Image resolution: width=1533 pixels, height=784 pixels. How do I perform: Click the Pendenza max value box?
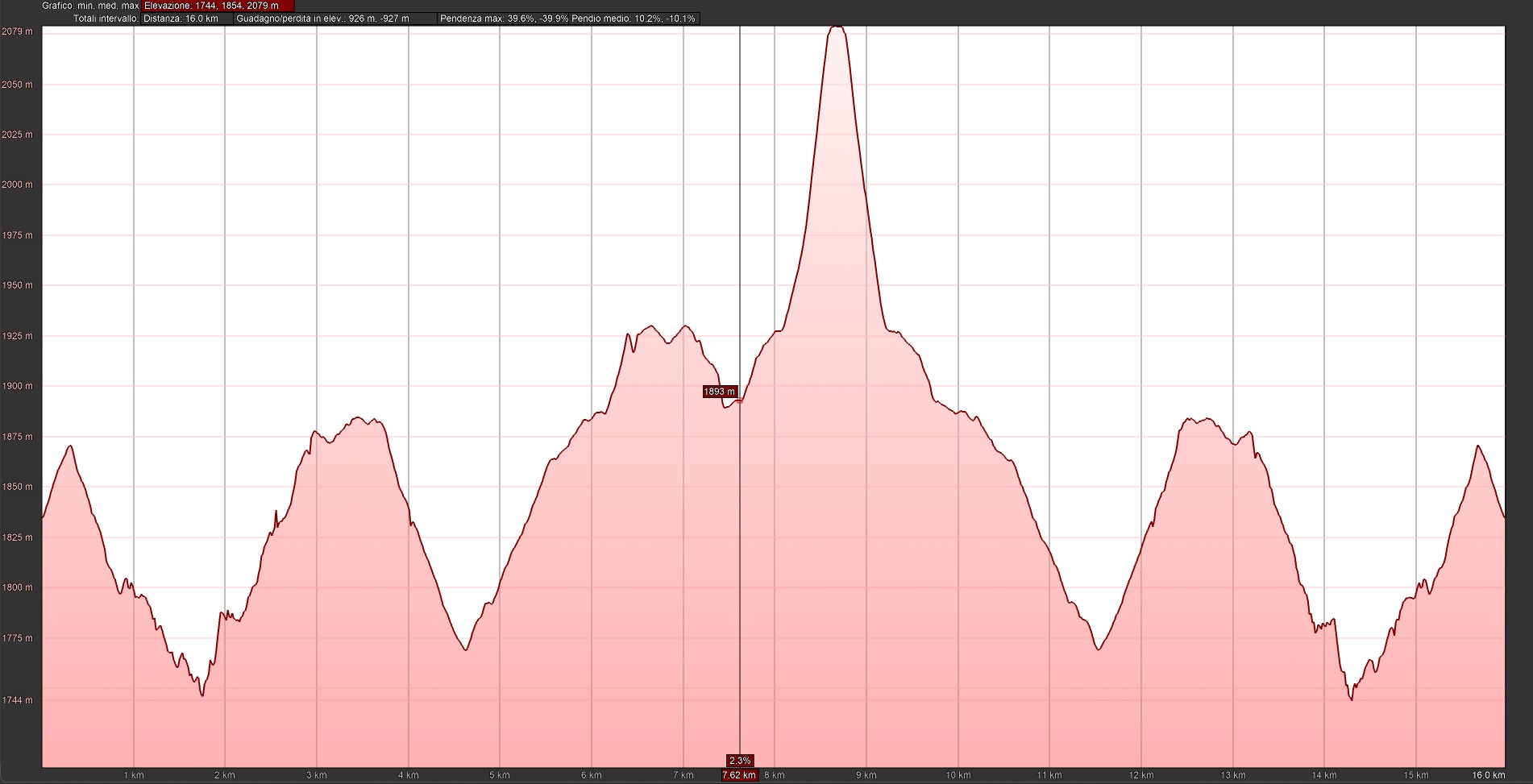point(504,19)
